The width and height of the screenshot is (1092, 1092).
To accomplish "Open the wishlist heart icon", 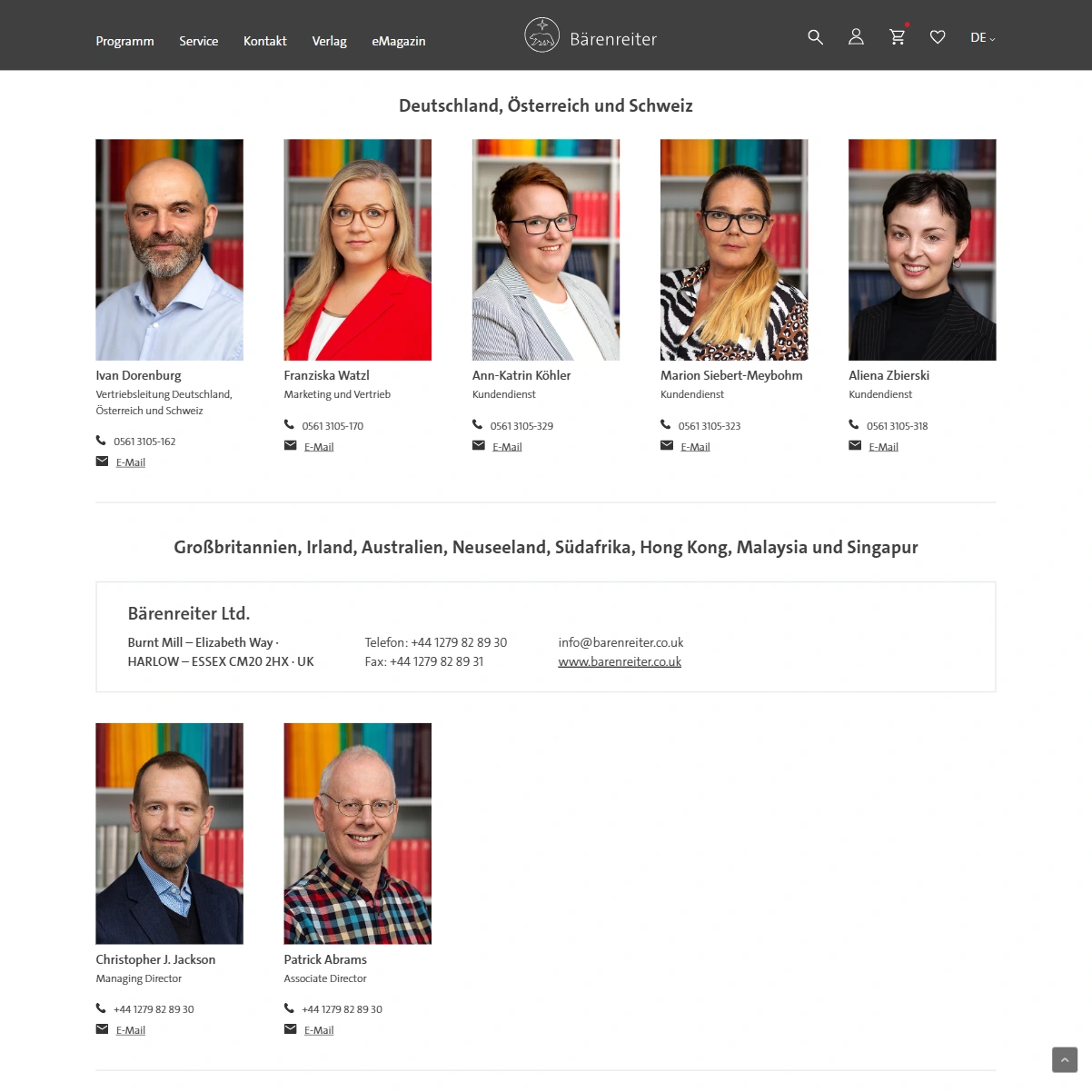I will (x=938, y=37).
